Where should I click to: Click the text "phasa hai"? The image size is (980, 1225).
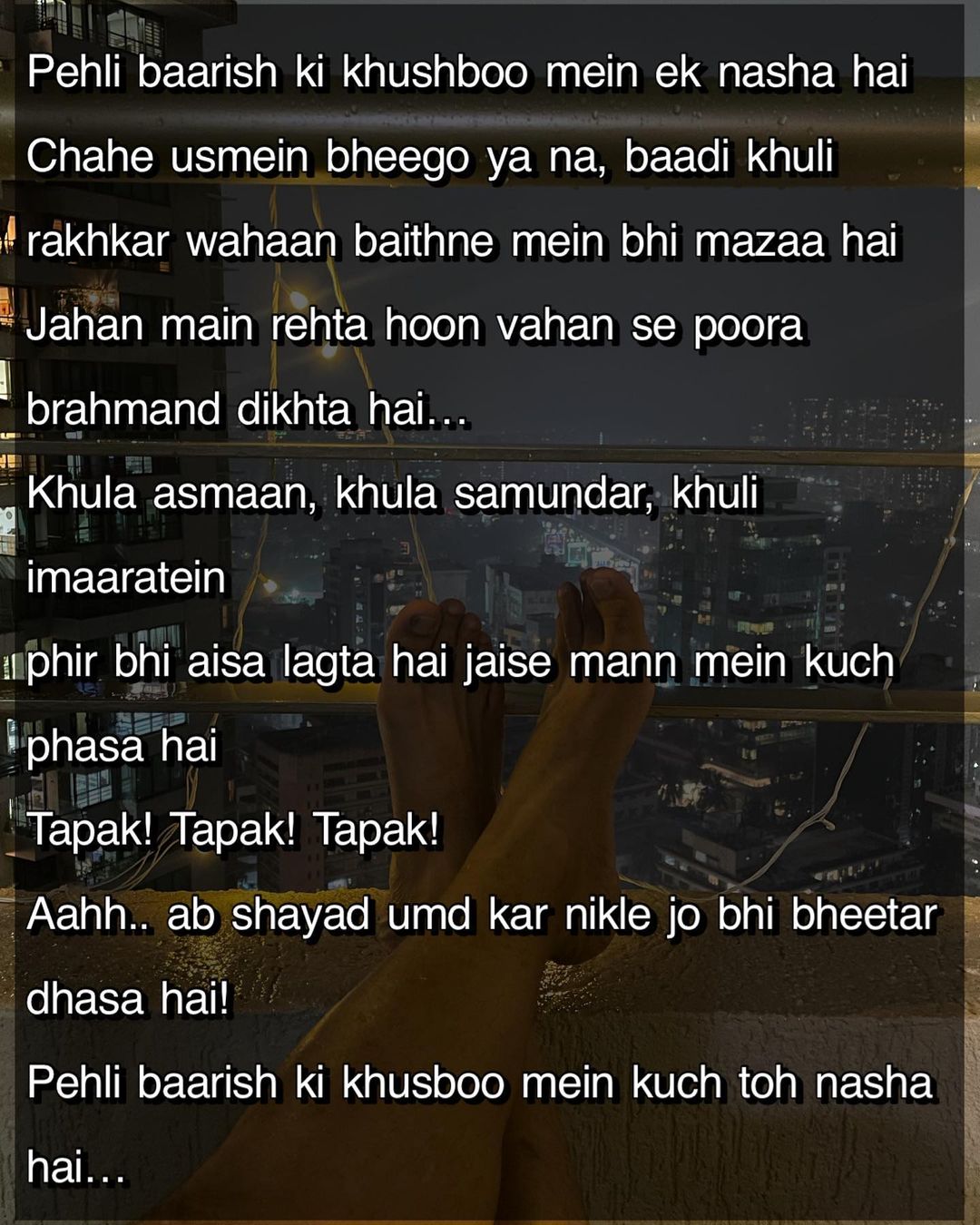[122, 747]
